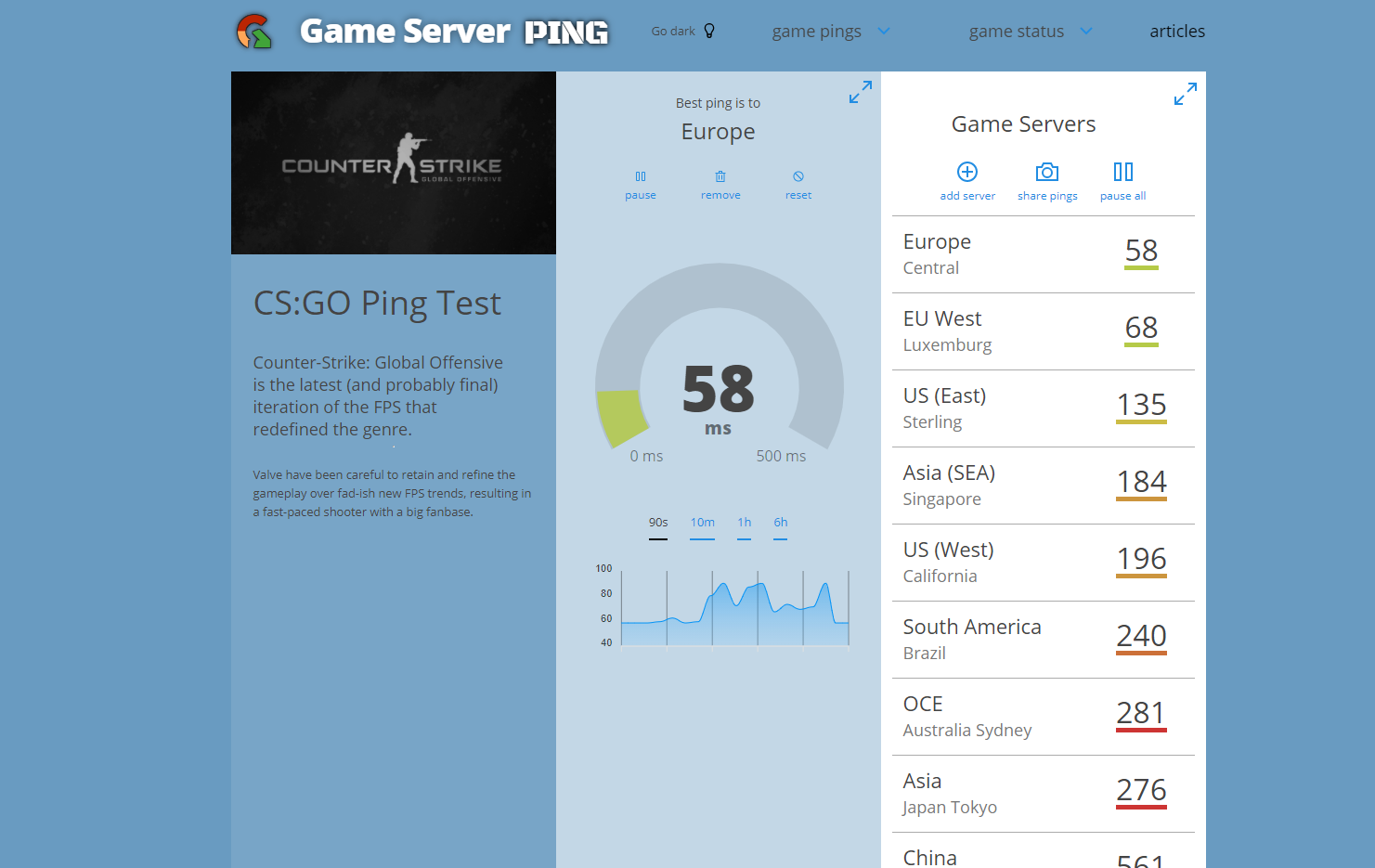
Task: Click the Game Server PING site title
Action: click(x=454, y=32)
